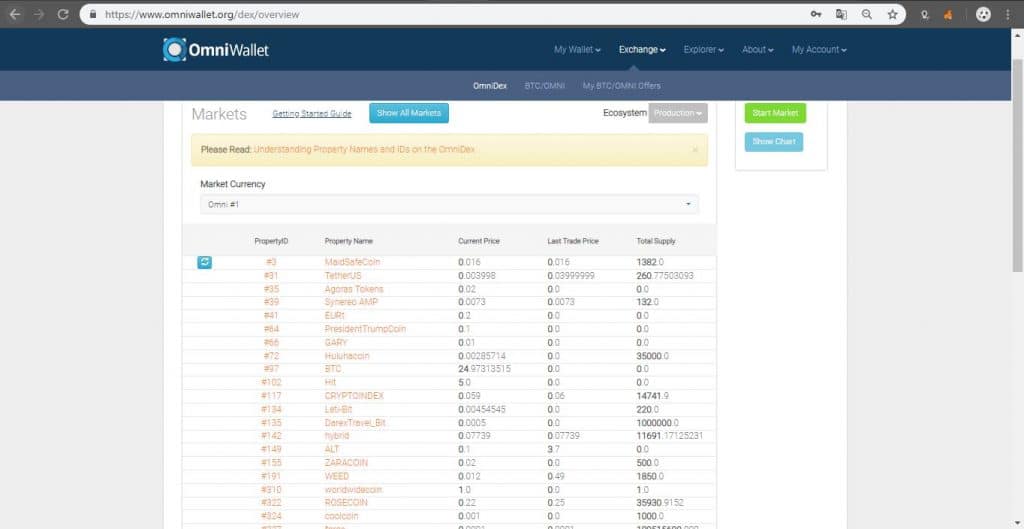Click the Start Market button
This screenshot has width=1024, height=529.
(775, 113)
